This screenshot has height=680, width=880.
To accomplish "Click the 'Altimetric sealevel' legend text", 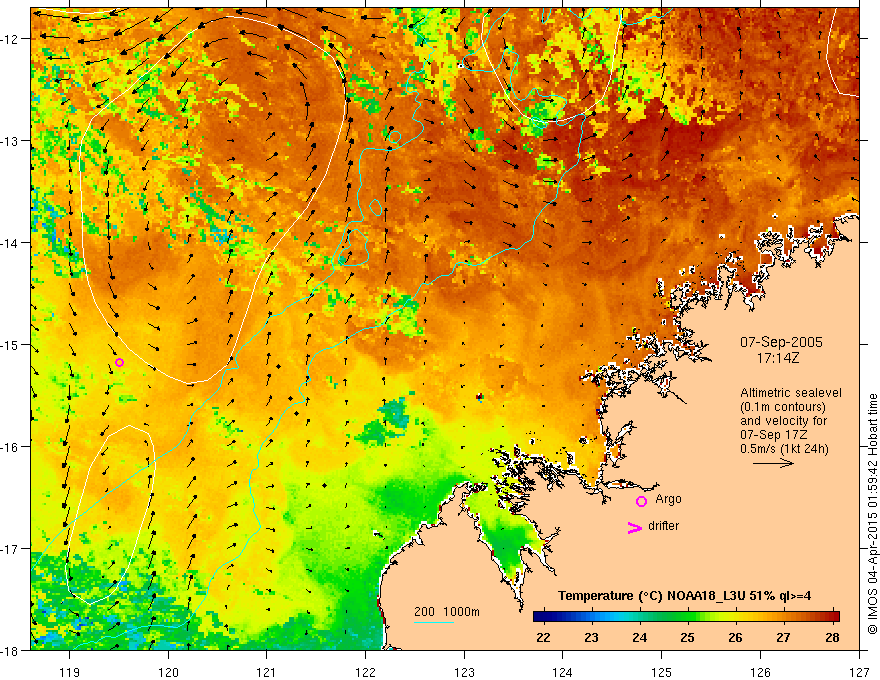I will [x=791, y=393].
